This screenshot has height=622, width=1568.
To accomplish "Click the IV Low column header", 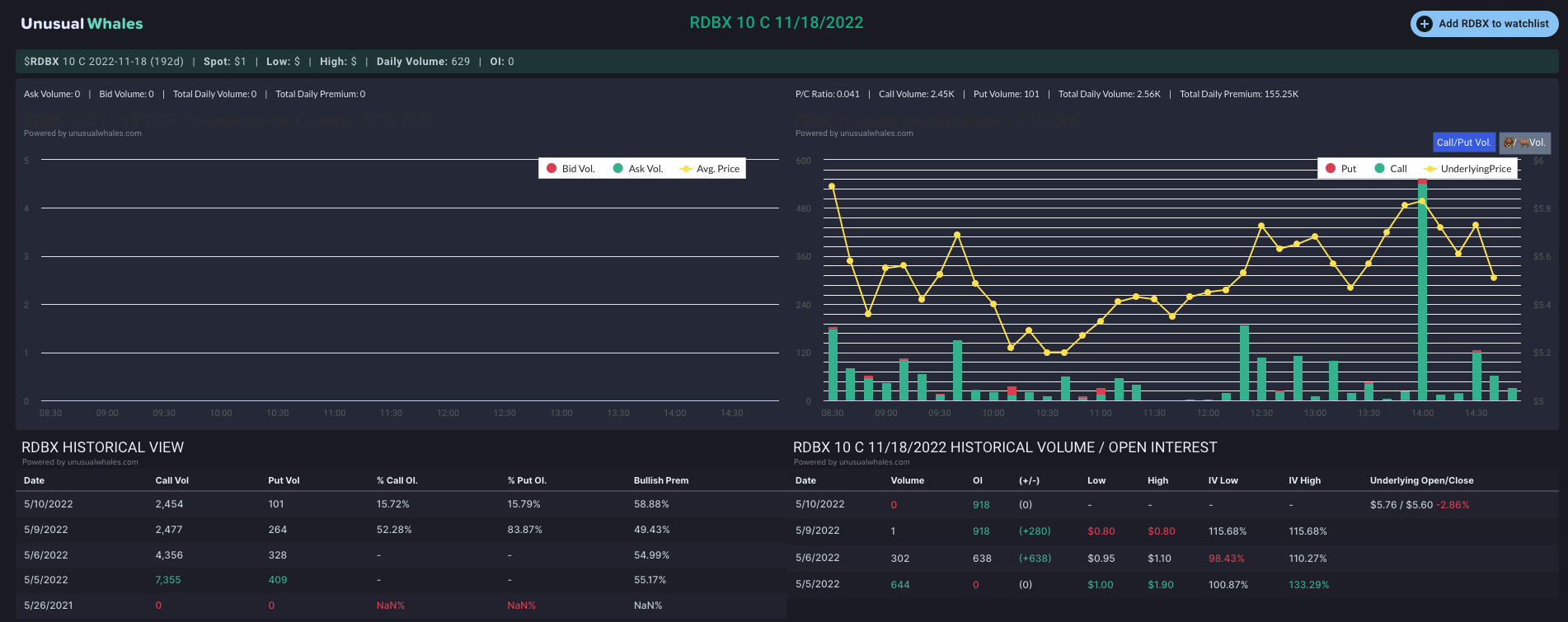I will click(1223, 480).
